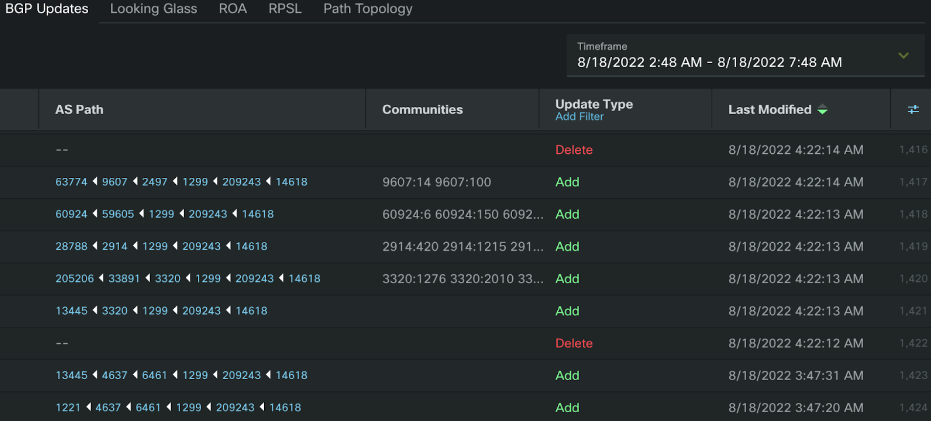Viewport: 931px width, 421px height.
Task: Click the AS Path column header
Action: pos(79,109)
